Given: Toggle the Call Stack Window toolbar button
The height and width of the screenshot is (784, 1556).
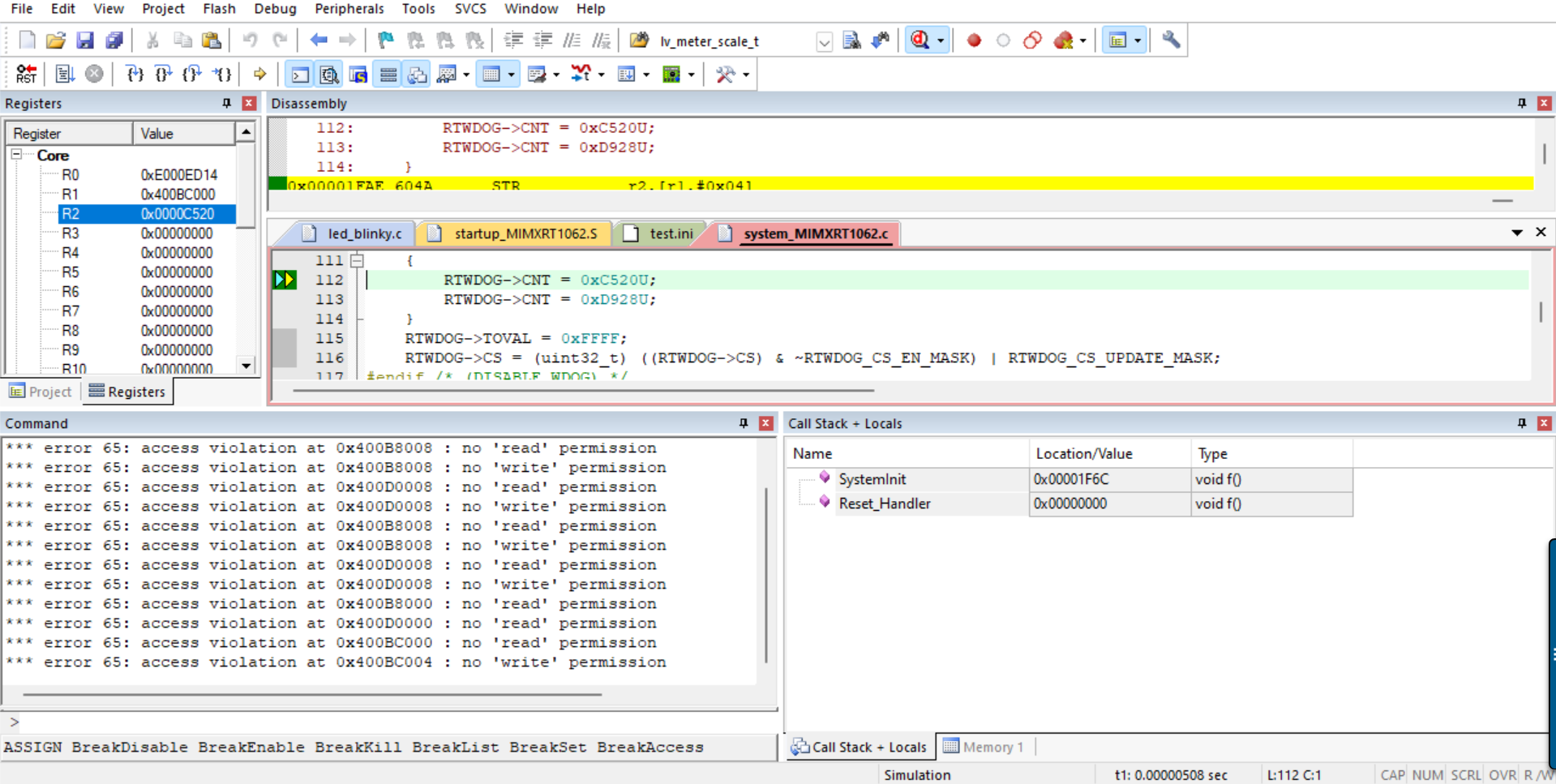Looking at the screenshot, I should [418, 75].
